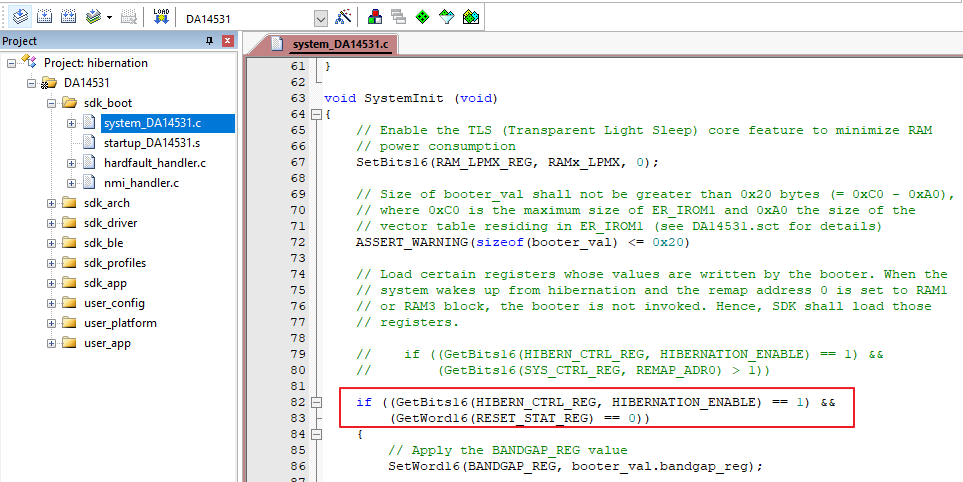Image resolution: width=963 pixels, height=482 pixels.
Task: Click the Build target toolbar icon
Action: (44, 17)
